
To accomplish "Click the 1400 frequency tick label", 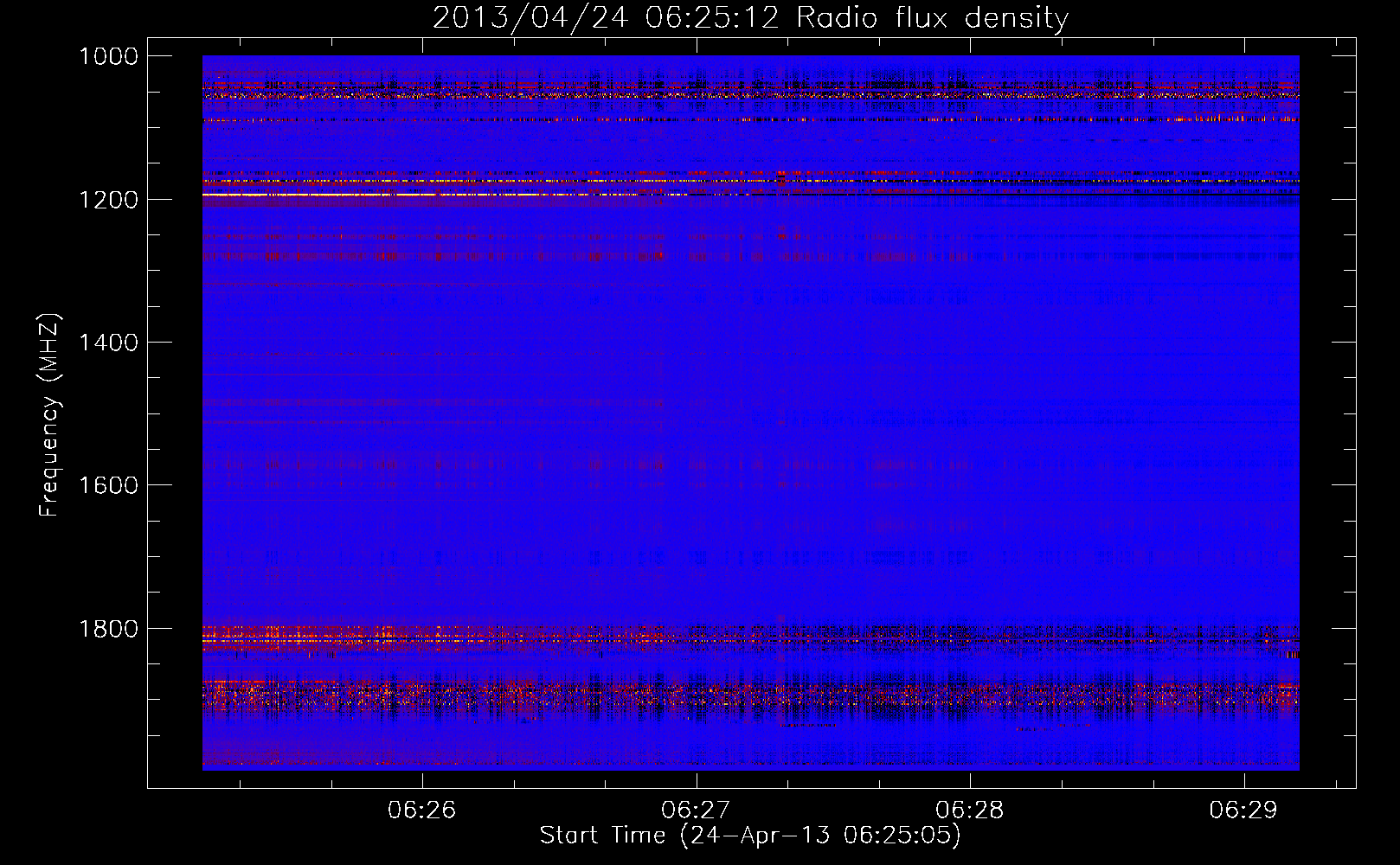I will coord(108,343).
